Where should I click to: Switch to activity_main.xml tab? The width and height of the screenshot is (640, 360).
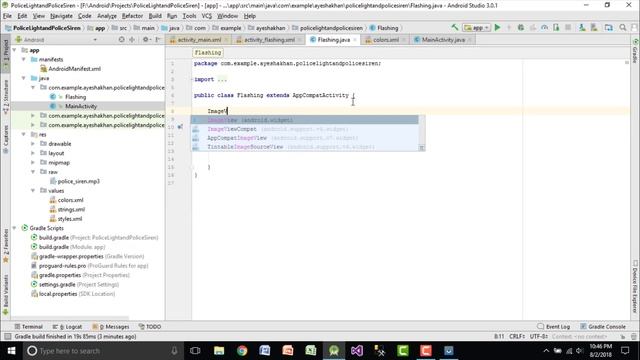[x=199, y=40]
